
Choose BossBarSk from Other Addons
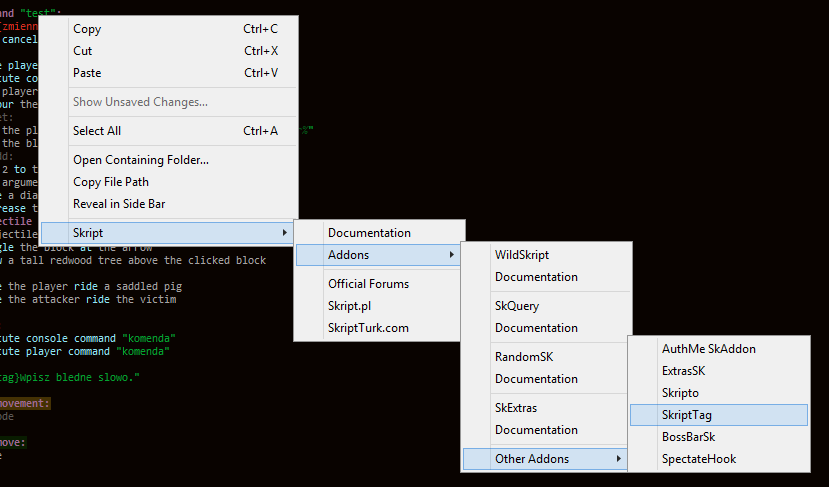click(x=719, y=437)
